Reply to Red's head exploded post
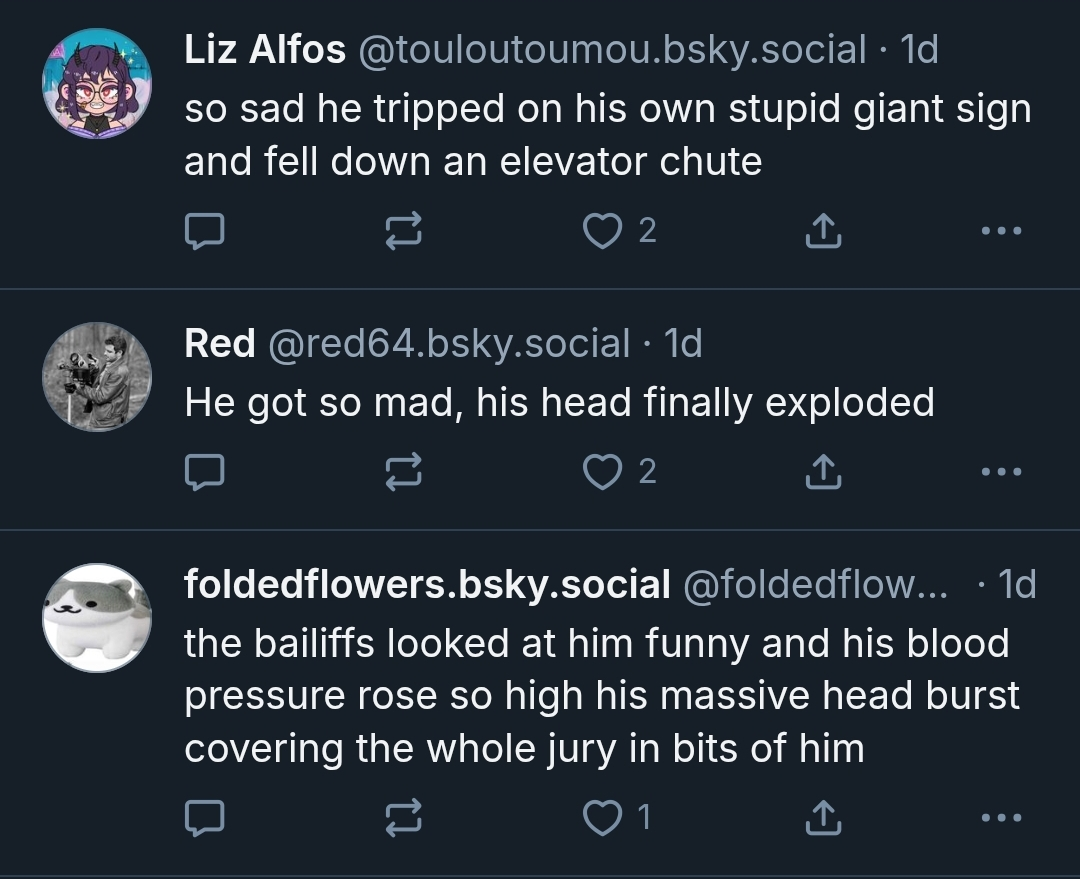The width and height of the screenshot is (1080, 879). tap(204, 472)
